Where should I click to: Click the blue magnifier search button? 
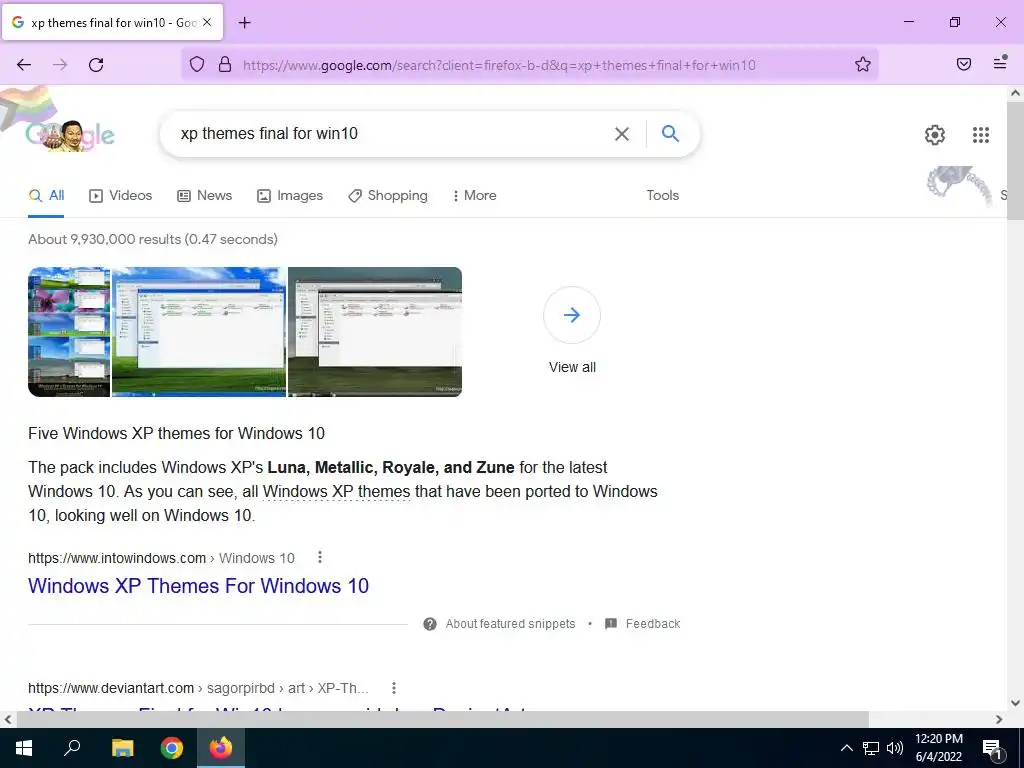pos(670,133)
